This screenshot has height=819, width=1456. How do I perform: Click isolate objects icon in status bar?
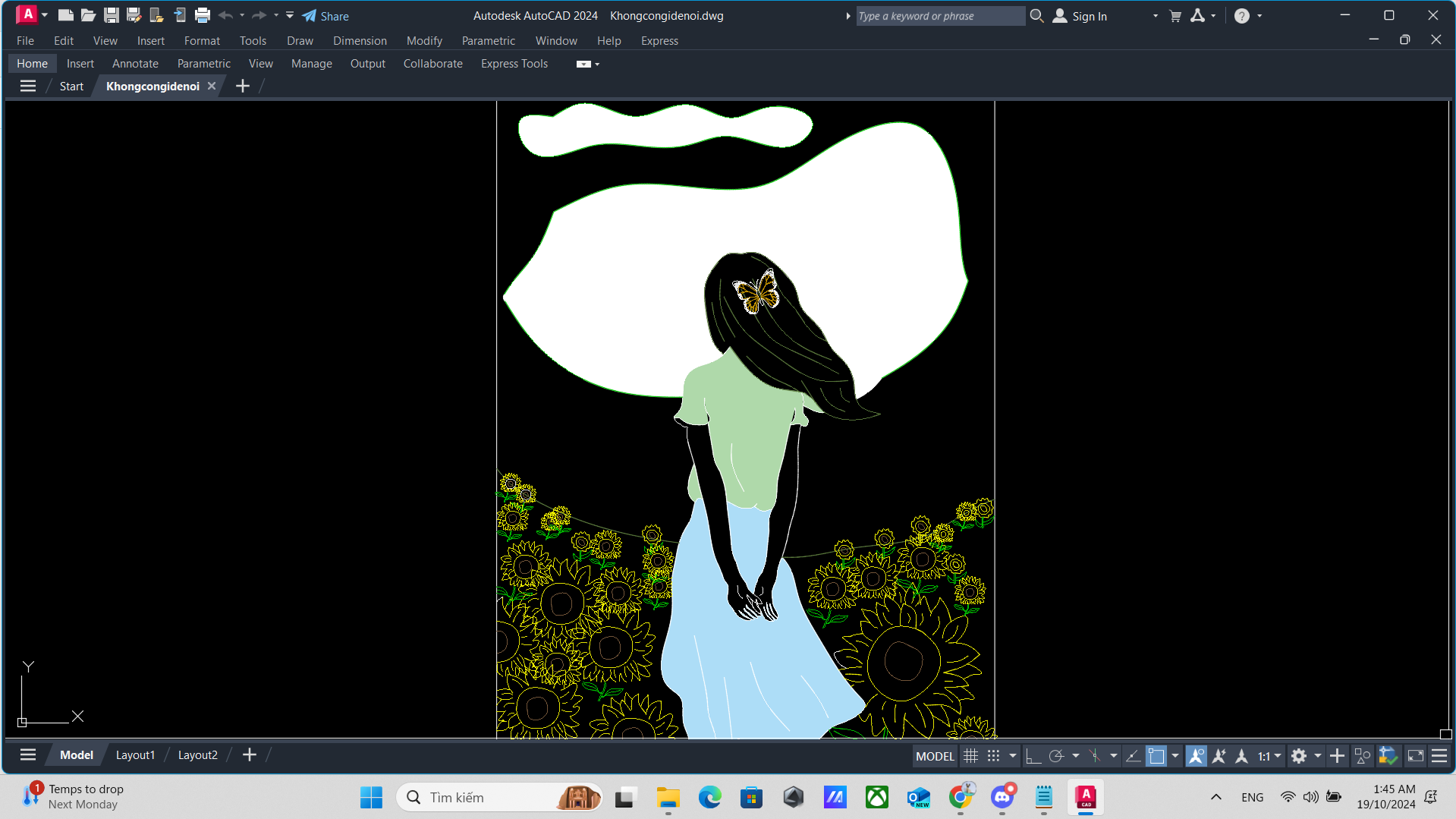[1363, 756]
